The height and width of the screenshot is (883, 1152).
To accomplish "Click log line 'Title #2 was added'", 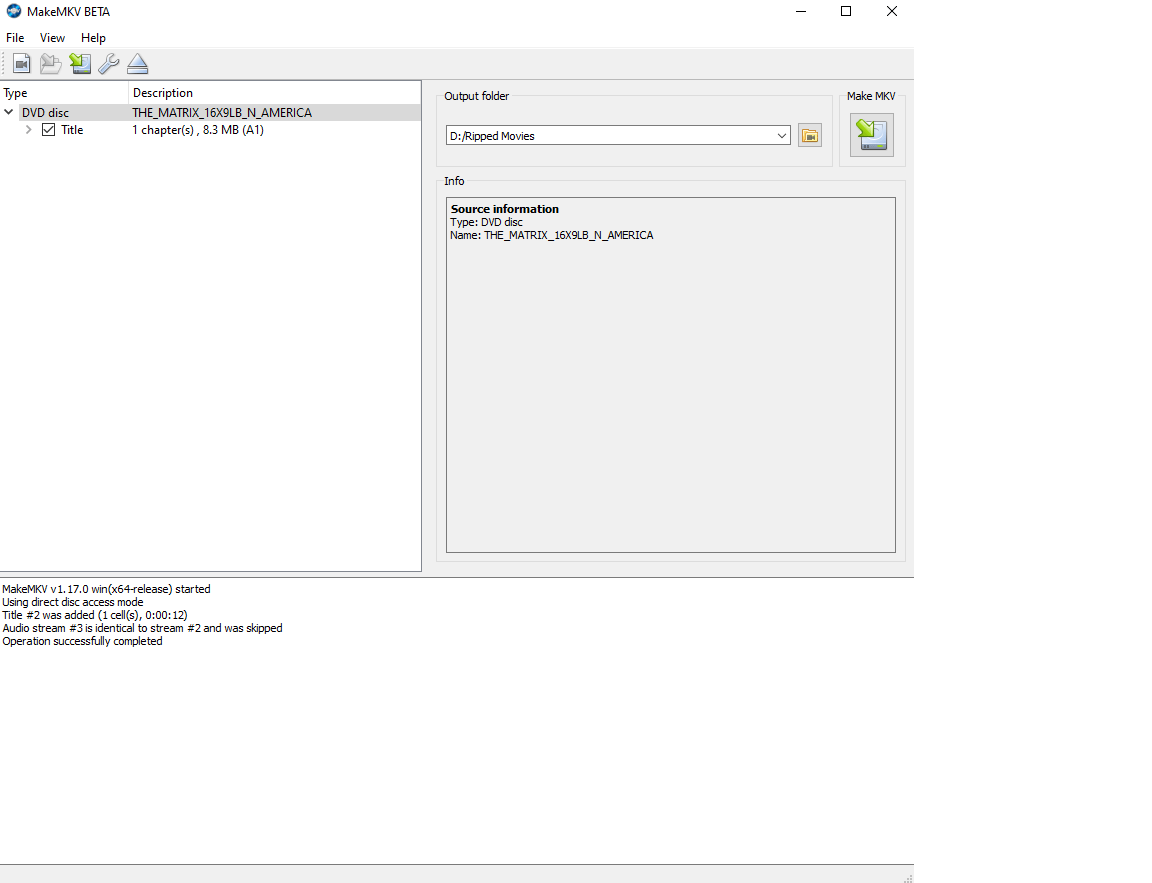I will [95, 616].
